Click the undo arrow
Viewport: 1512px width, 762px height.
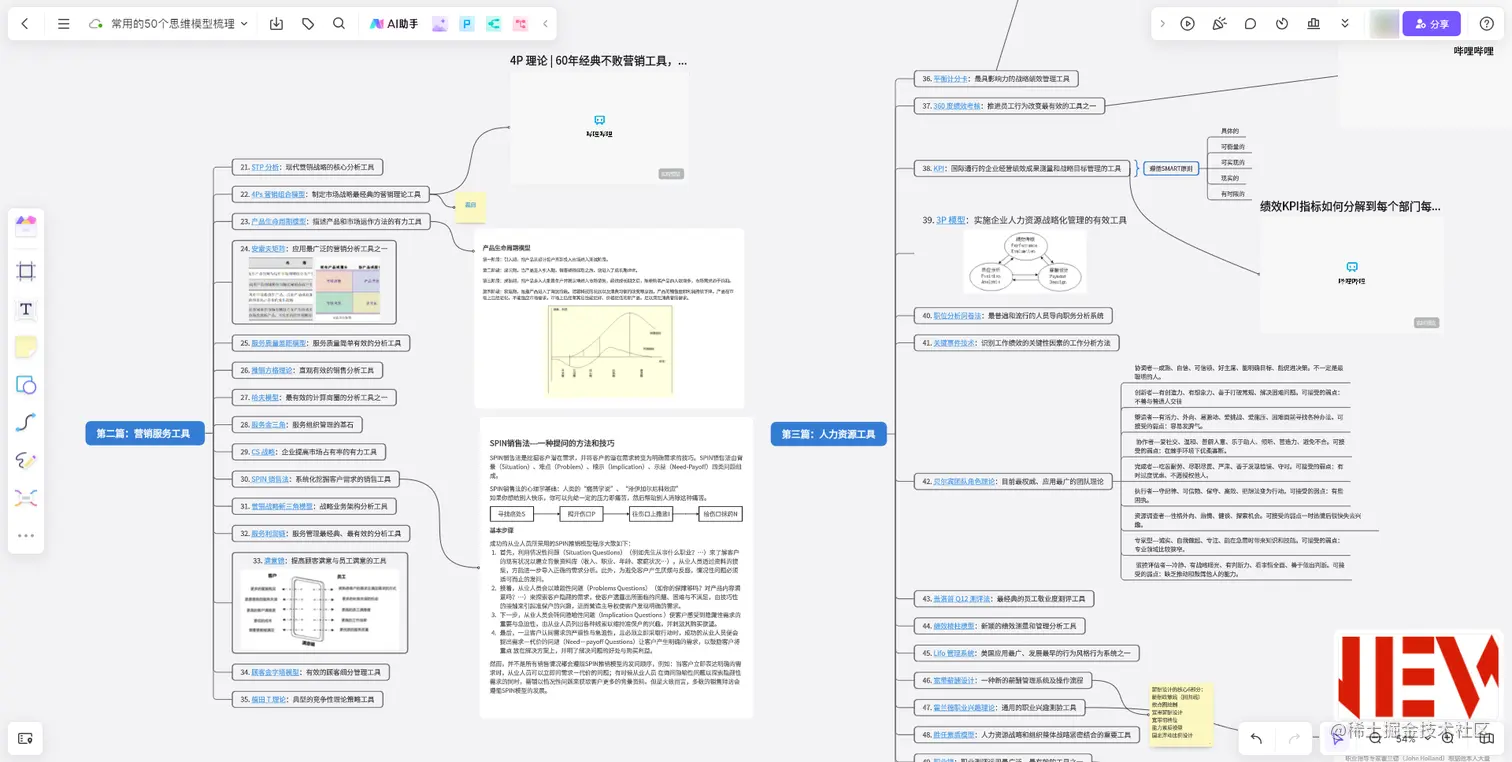tap(1256, 738)
